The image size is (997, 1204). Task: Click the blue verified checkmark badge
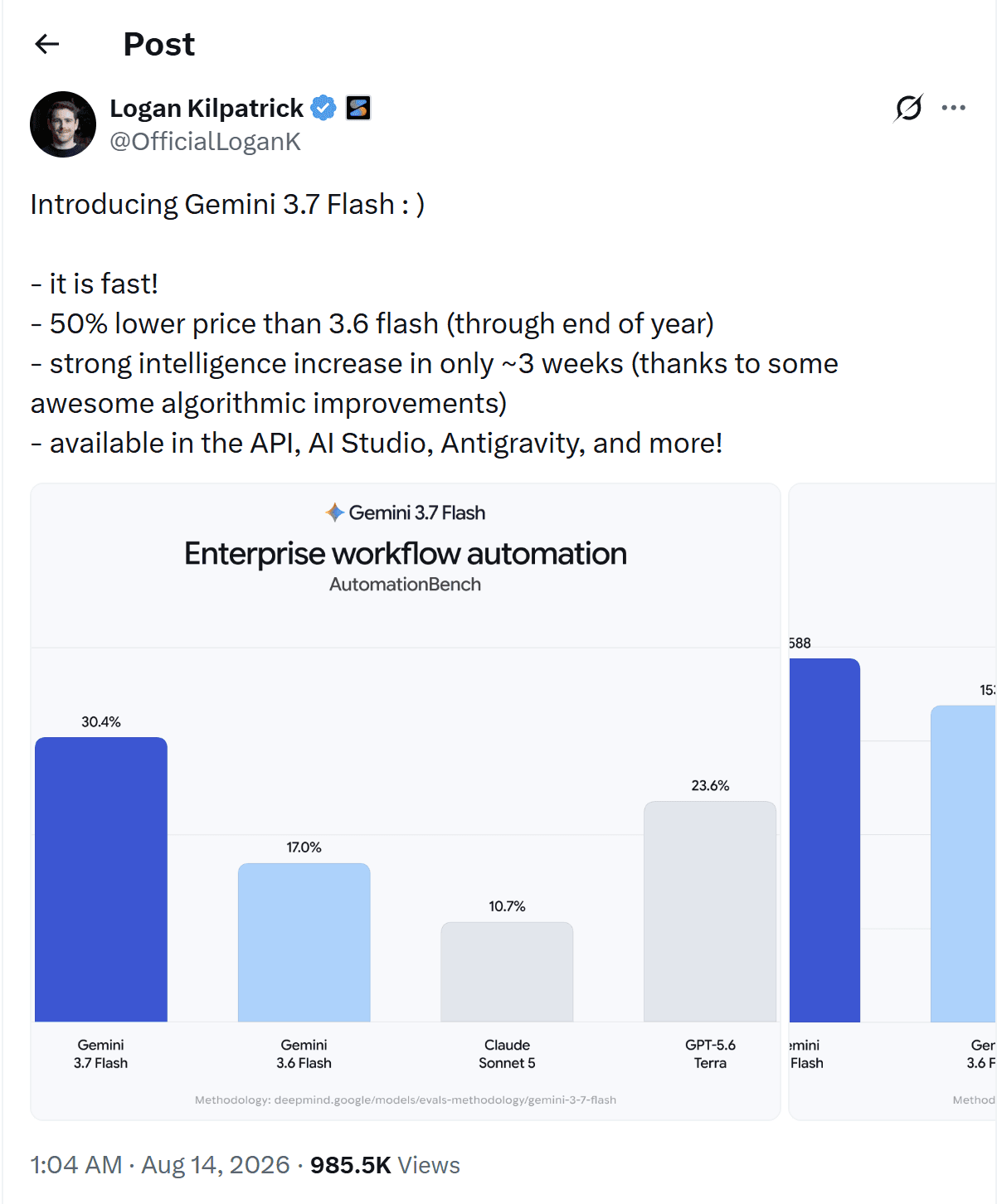(x=323, y=108)
